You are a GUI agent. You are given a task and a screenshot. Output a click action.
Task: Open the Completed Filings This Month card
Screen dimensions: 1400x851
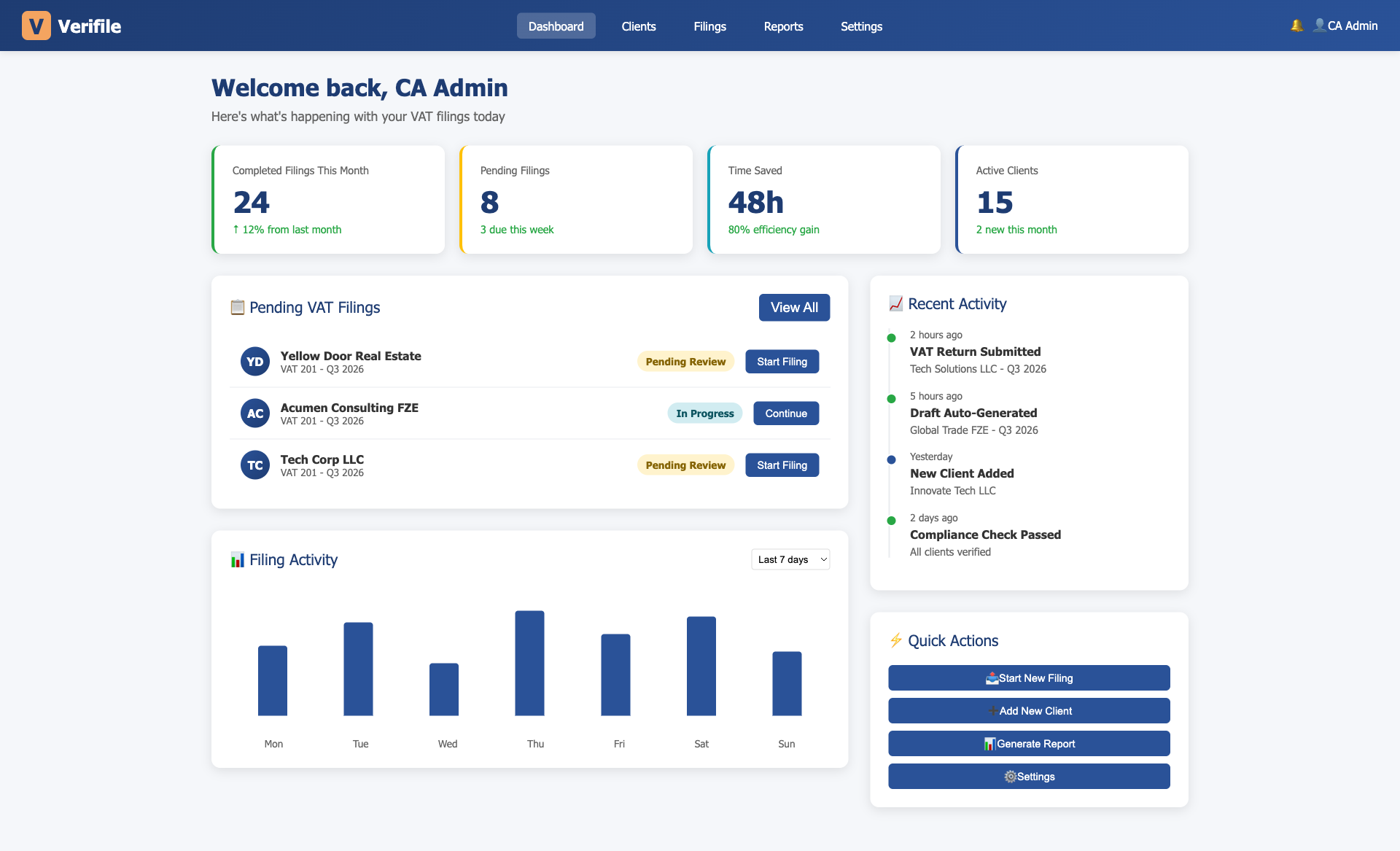click(328, 200)
